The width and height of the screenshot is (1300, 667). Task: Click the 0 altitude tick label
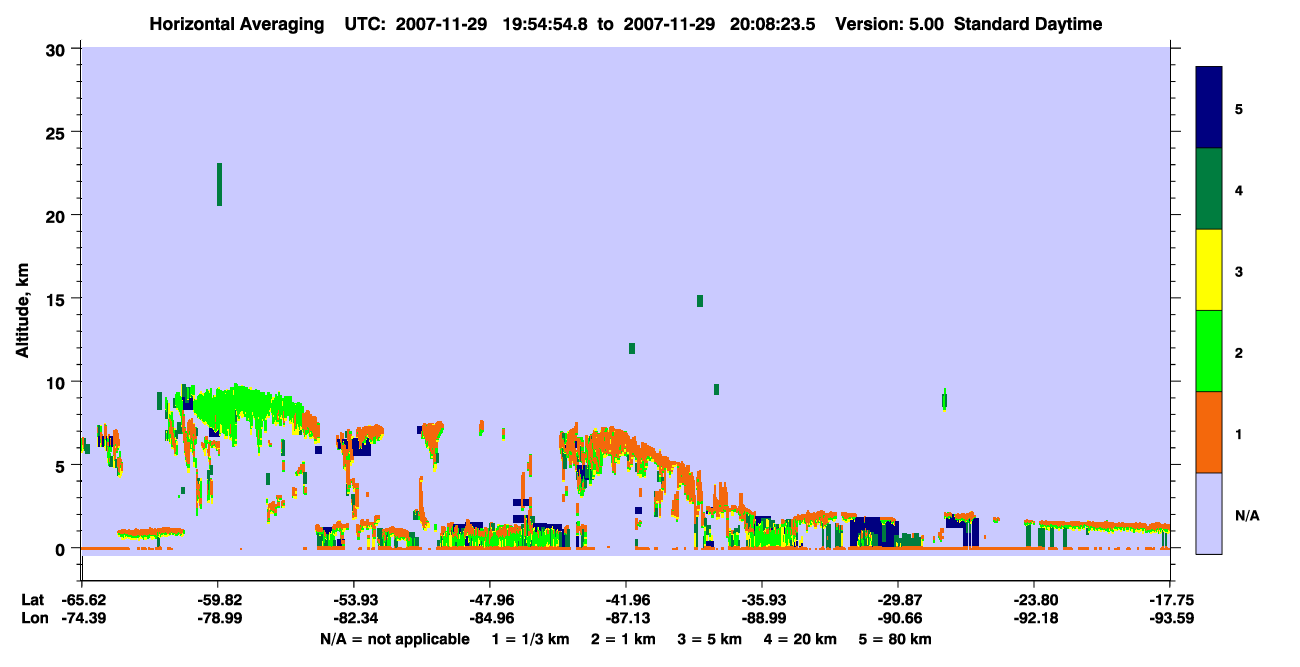63,548
